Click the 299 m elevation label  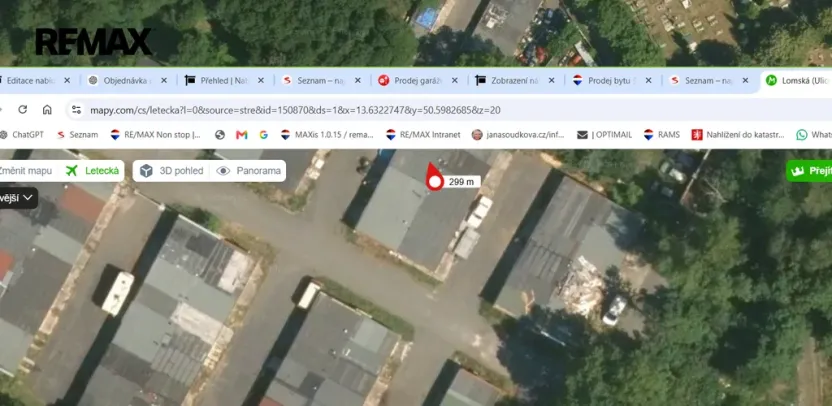pyautogui.click(x=462, y=182)
